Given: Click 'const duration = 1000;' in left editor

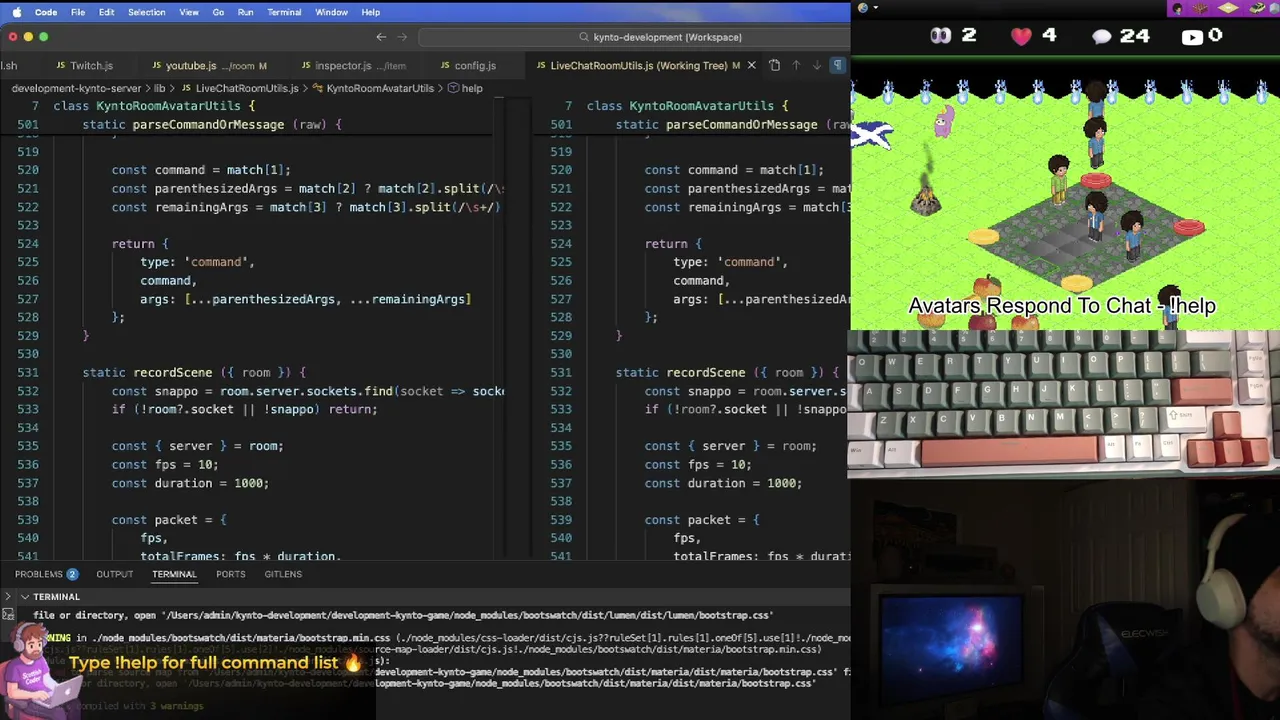Looking at the screenshot, I should [190, 483].
